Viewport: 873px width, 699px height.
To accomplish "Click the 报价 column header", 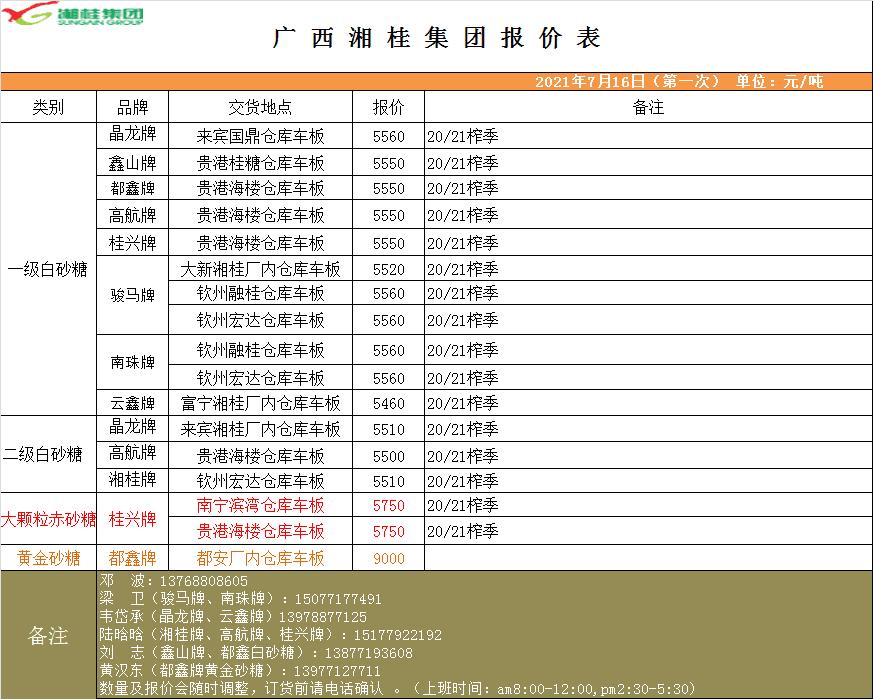I will (388, 108).
